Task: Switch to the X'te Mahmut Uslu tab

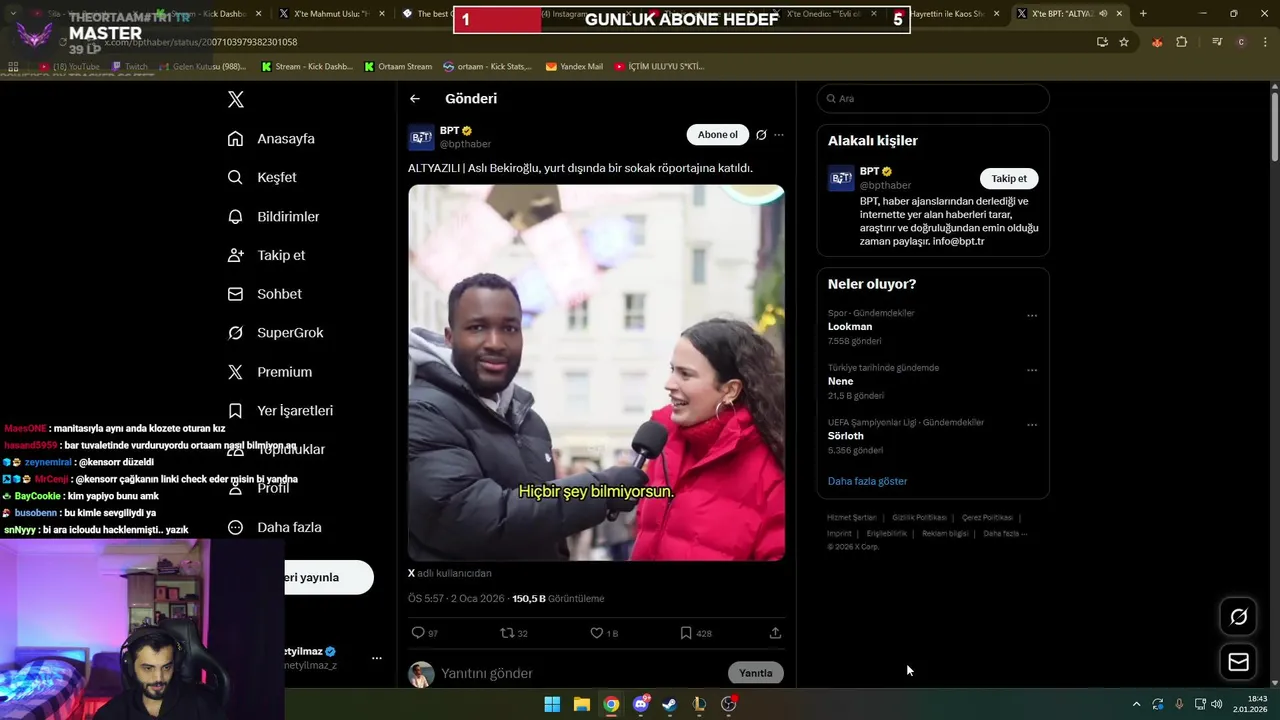Action: (330, 14)
